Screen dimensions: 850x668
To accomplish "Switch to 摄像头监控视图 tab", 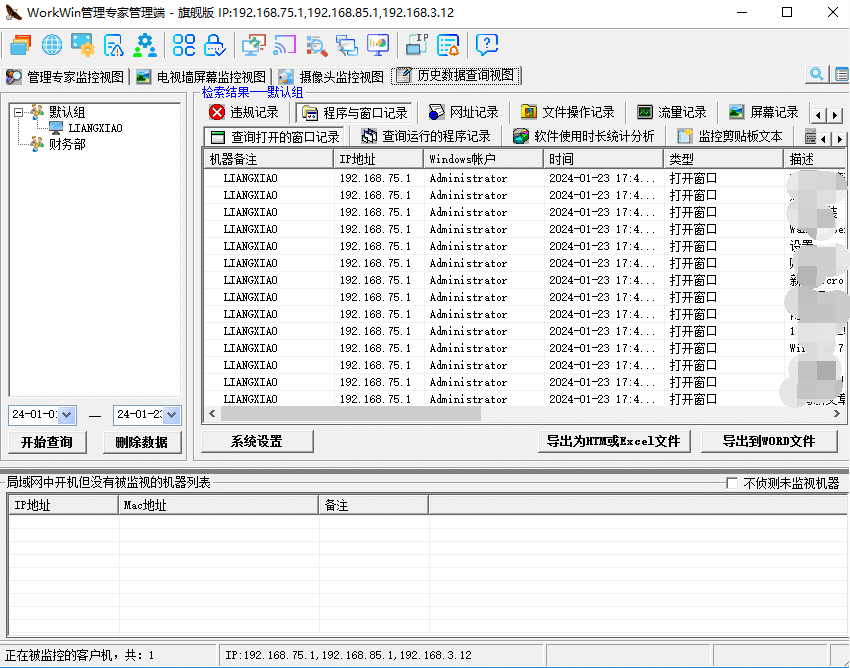I will click(x=332, y=77).
